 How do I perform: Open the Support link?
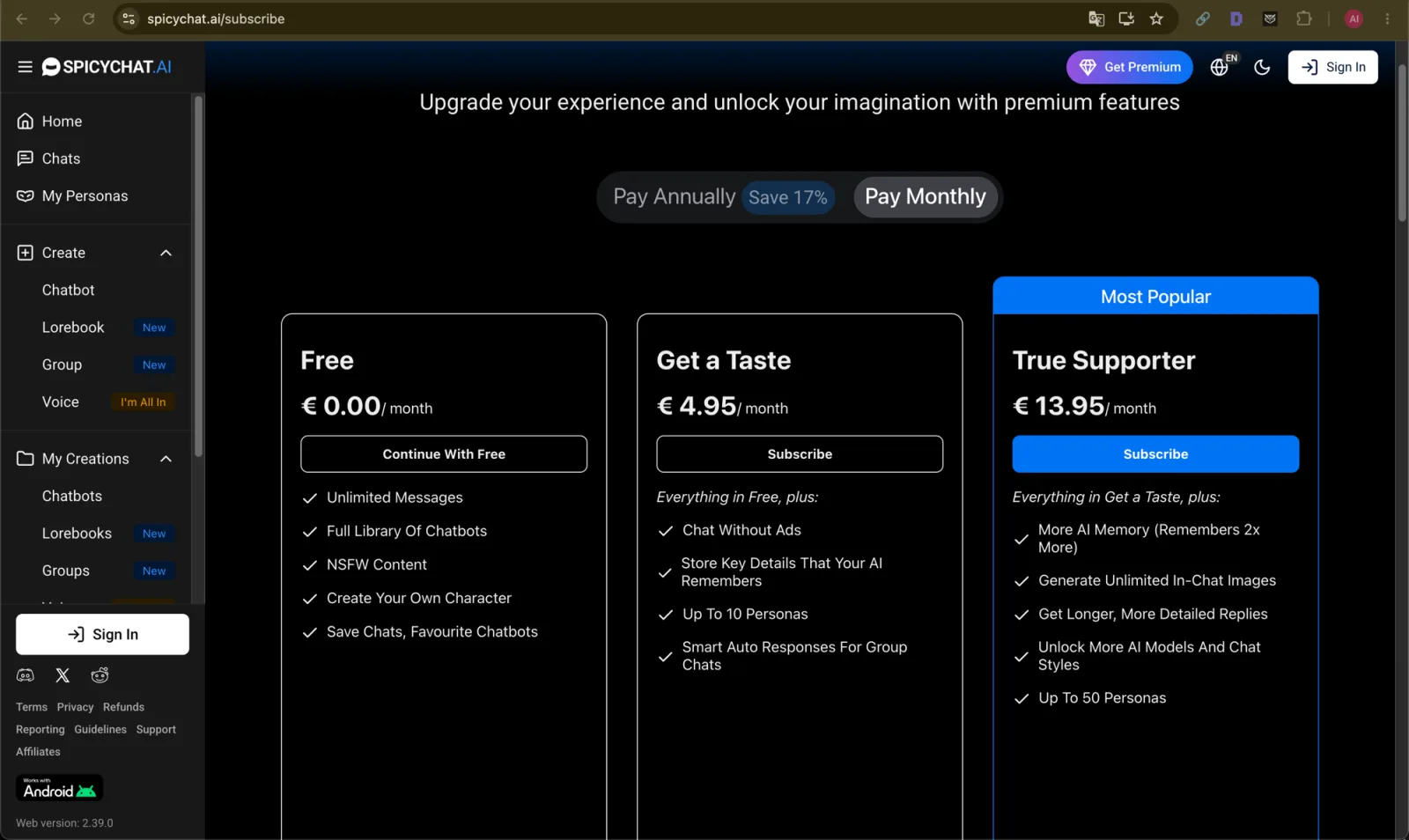pos(156,729)
